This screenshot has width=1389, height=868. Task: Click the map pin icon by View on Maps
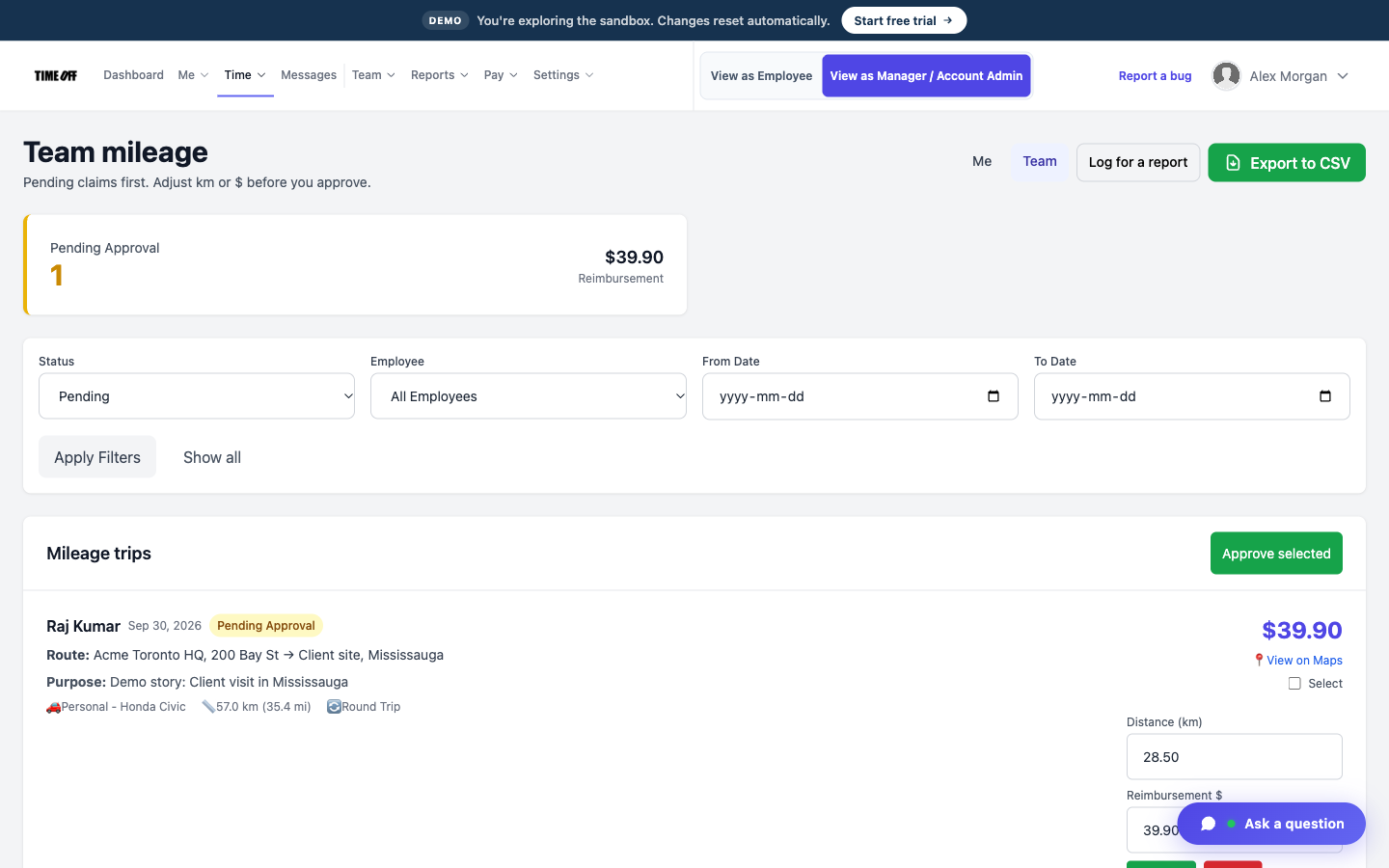click(x=1259, y=661)
